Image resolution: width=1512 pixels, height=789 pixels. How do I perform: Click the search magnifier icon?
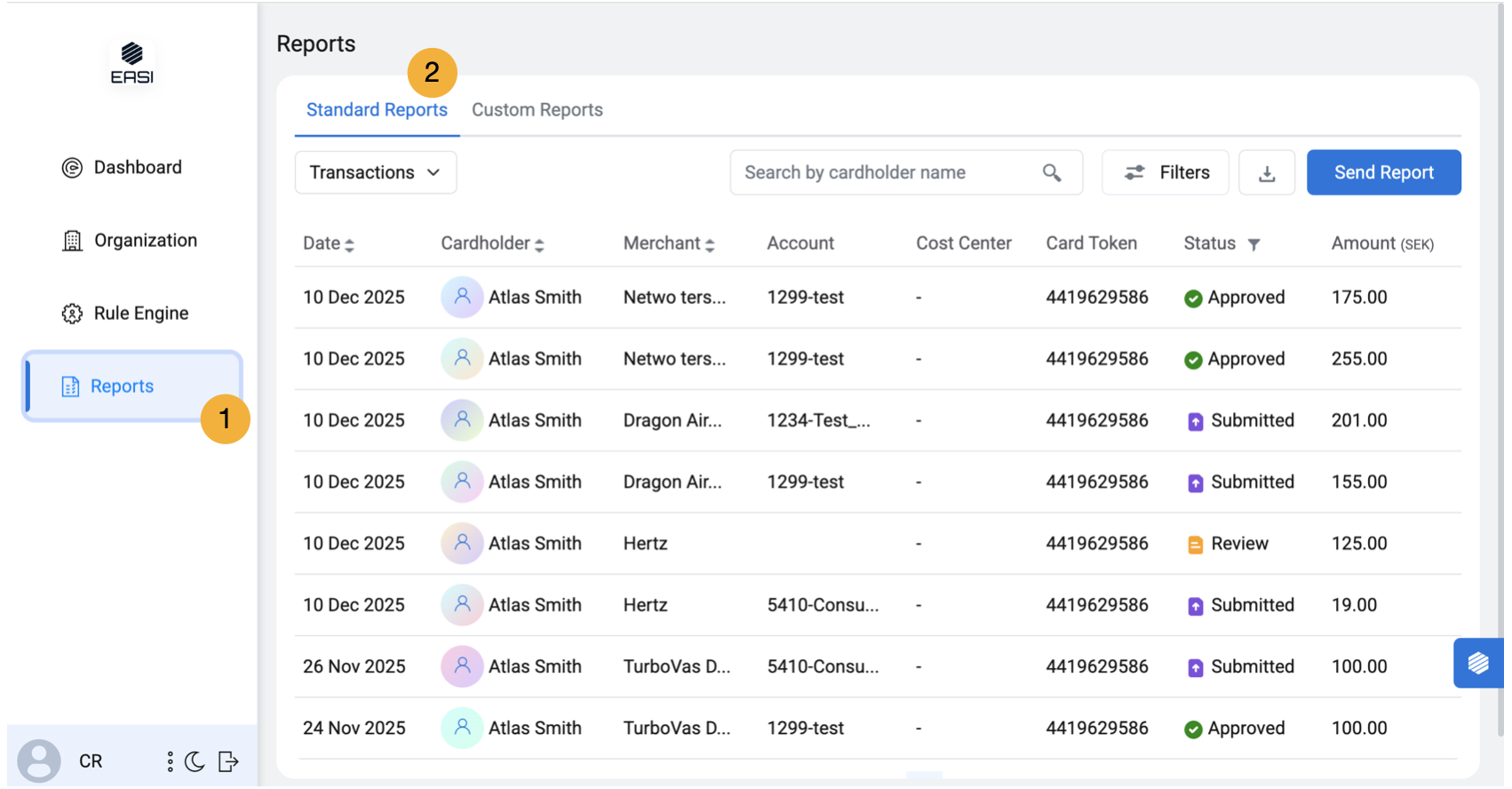(x=1052, y=173)
